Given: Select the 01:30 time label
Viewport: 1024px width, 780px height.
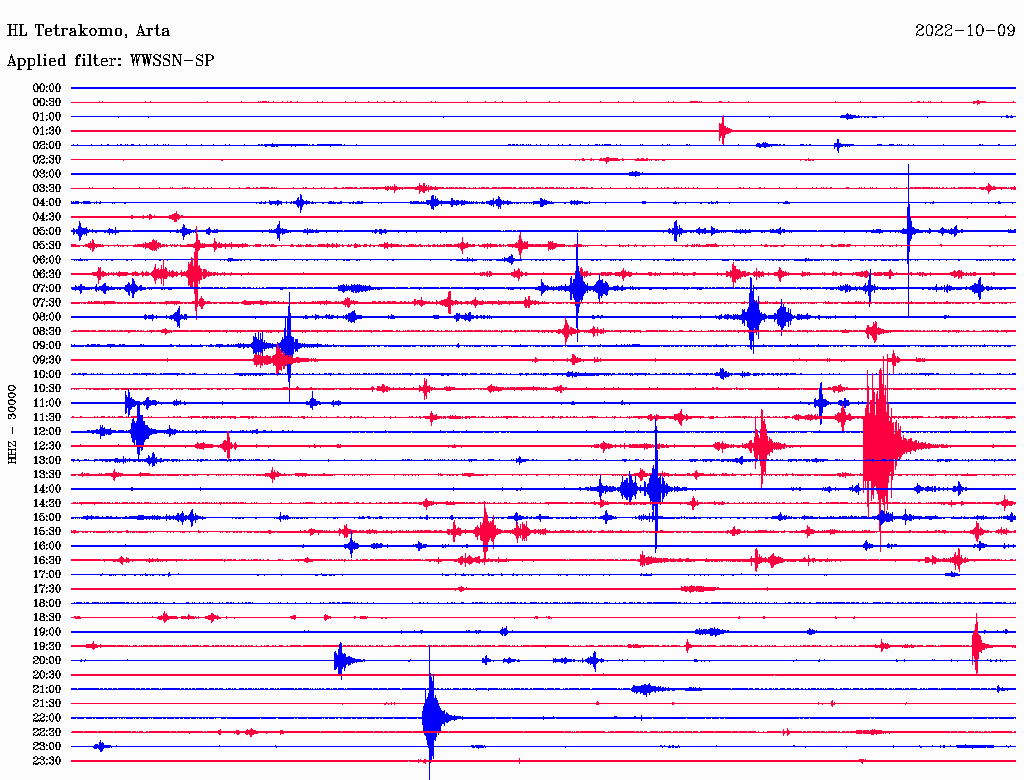Looking at the screenshot, I should coord(47,131).
